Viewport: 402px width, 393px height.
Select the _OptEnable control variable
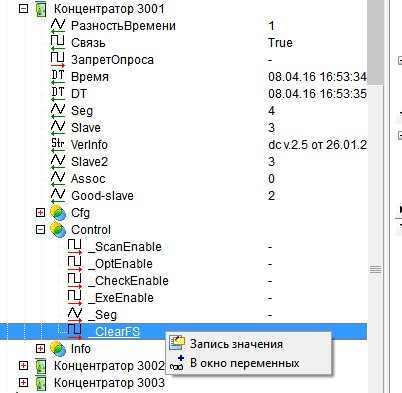click(x=120, y=264)
